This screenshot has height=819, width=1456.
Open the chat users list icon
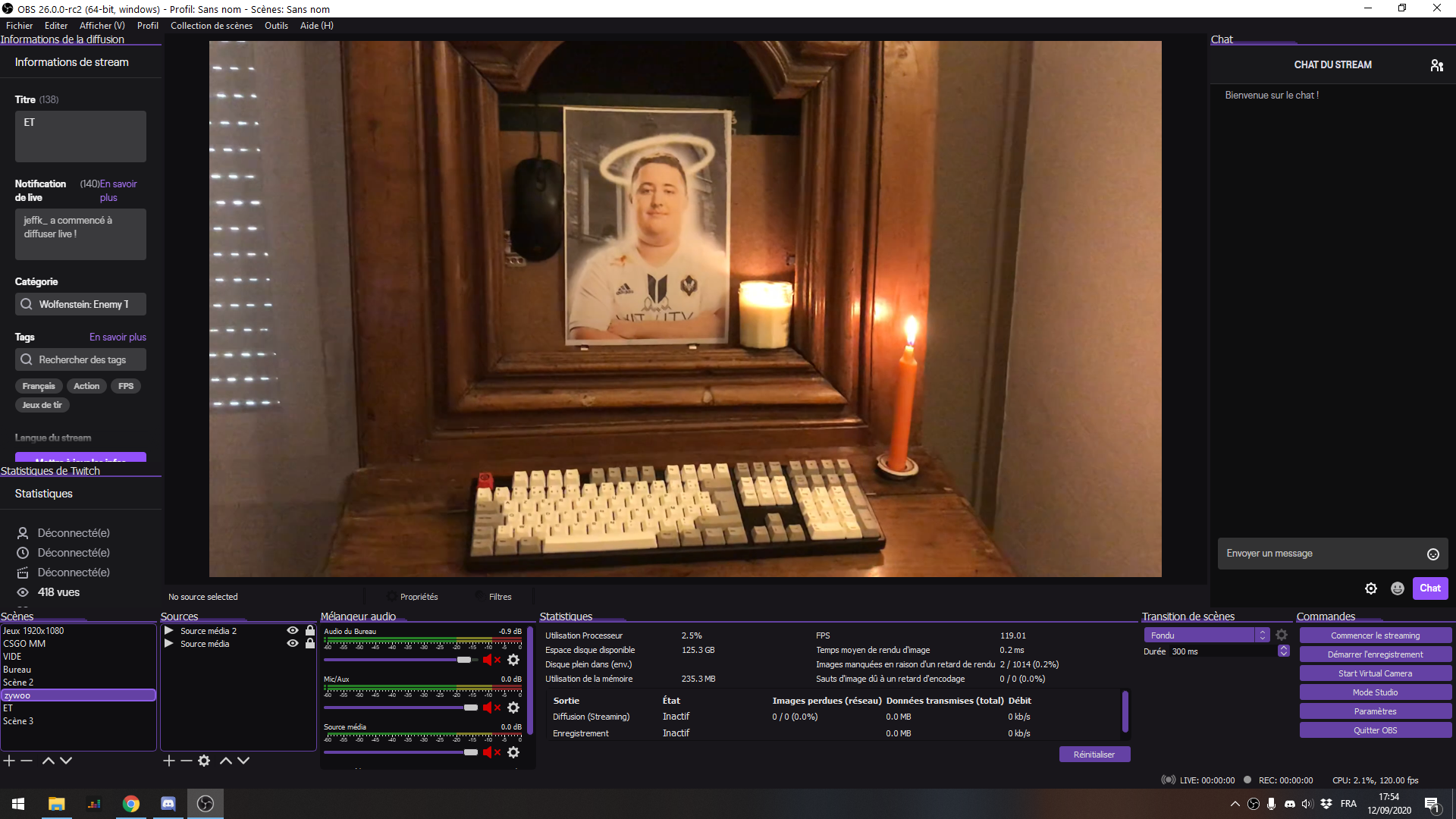[x=1436, y=65]
